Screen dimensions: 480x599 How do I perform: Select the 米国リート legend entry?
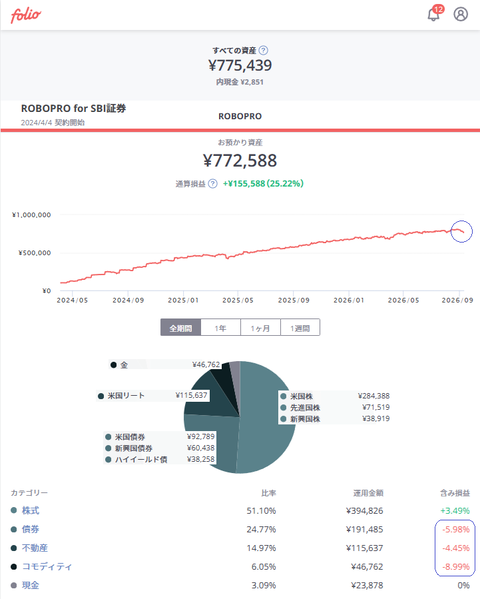tap(153, 395)
